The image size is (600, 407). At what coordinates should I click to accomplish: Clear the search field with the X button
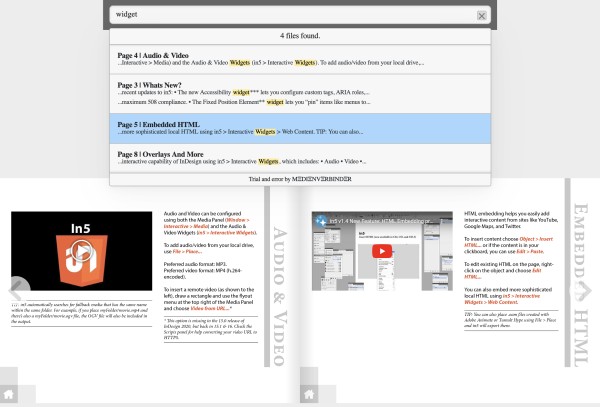point(481,16)
